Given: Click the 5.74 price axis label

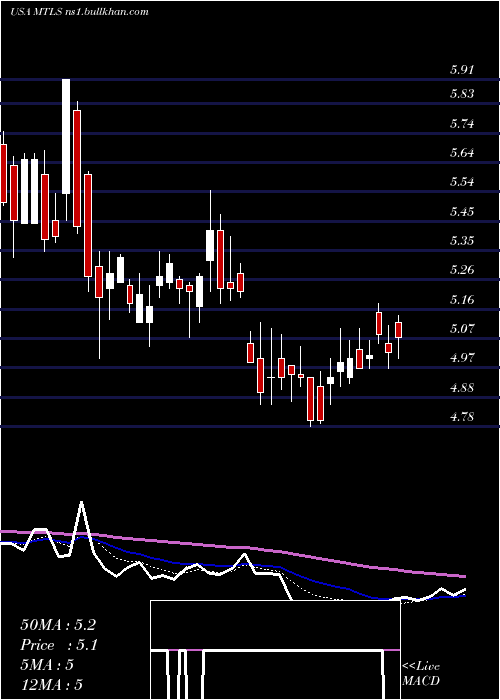Looking at the screenshot, I should click(462, 124).
